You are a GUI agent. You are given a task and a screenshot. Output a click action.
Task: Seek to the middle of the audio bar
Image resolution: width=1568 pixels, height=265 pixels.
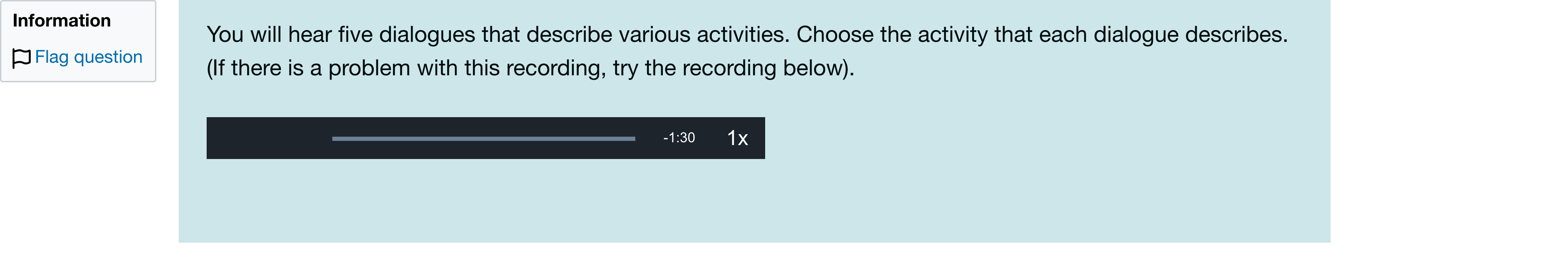pos(484,138)
